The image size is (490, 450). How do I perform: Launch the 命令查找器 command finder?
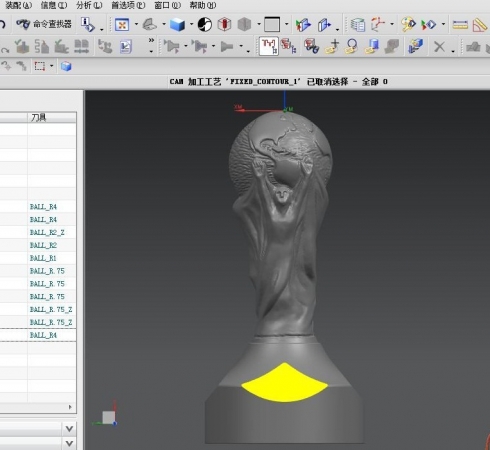pos(44,24)
